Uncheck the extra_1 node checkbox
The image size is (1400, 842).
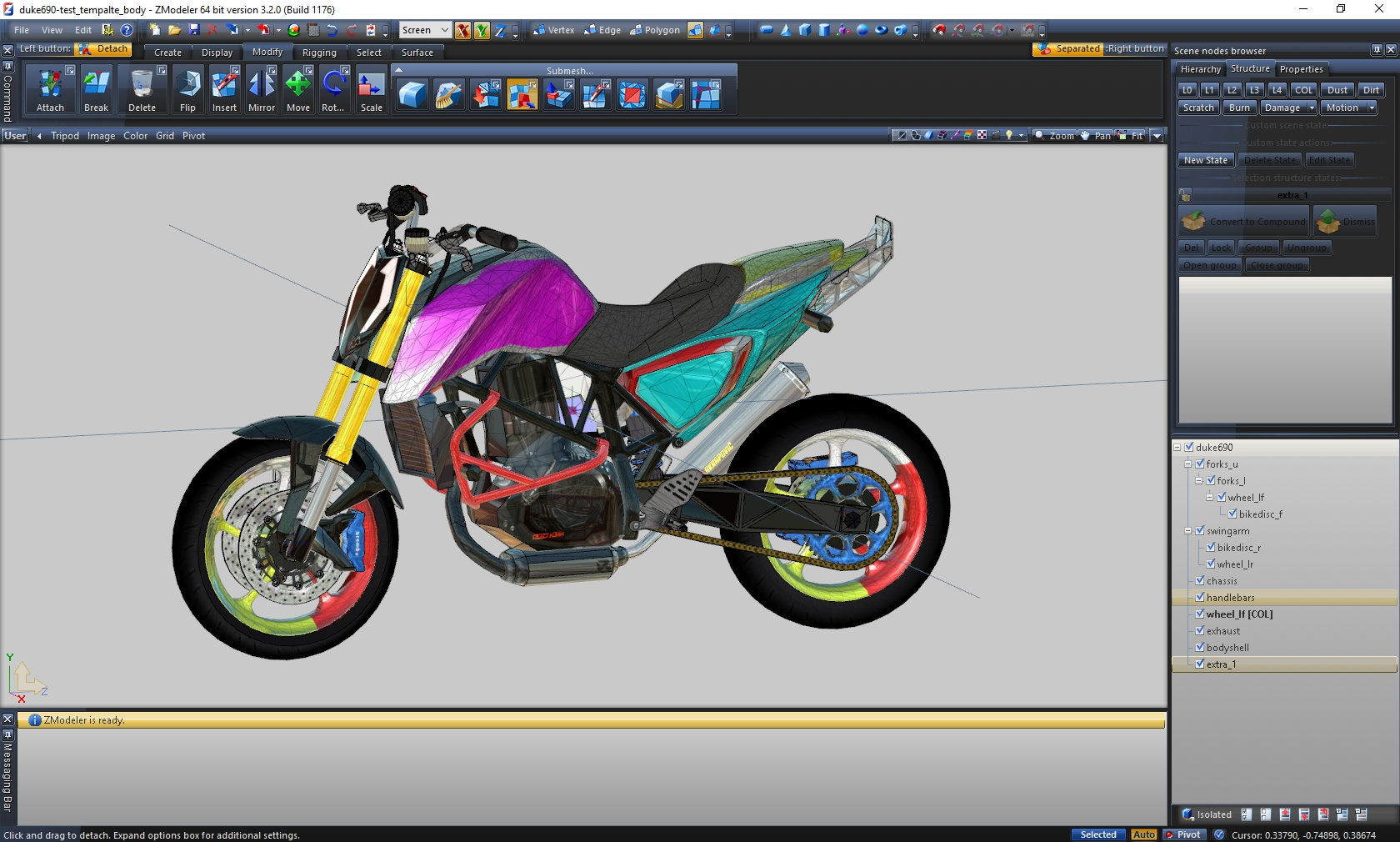pos(1200,664)
